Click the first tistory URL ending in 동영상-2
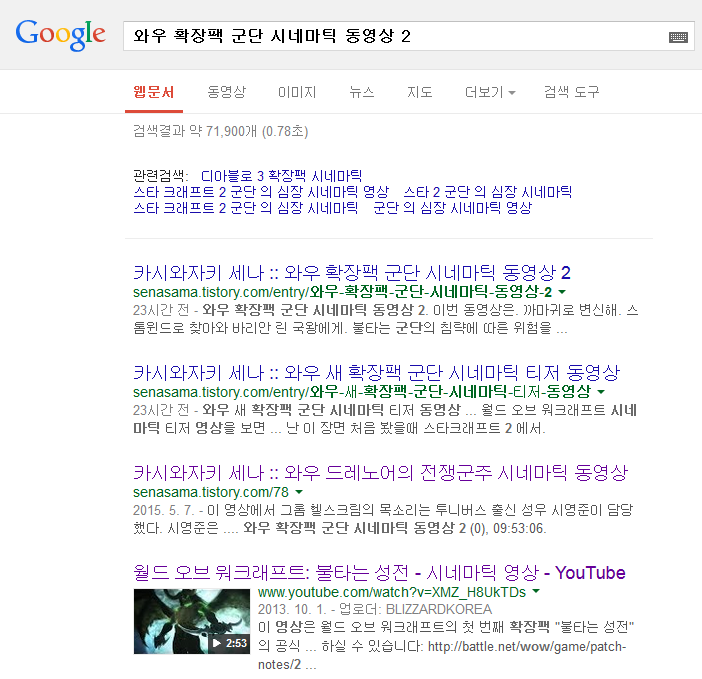 click(342, 292)
